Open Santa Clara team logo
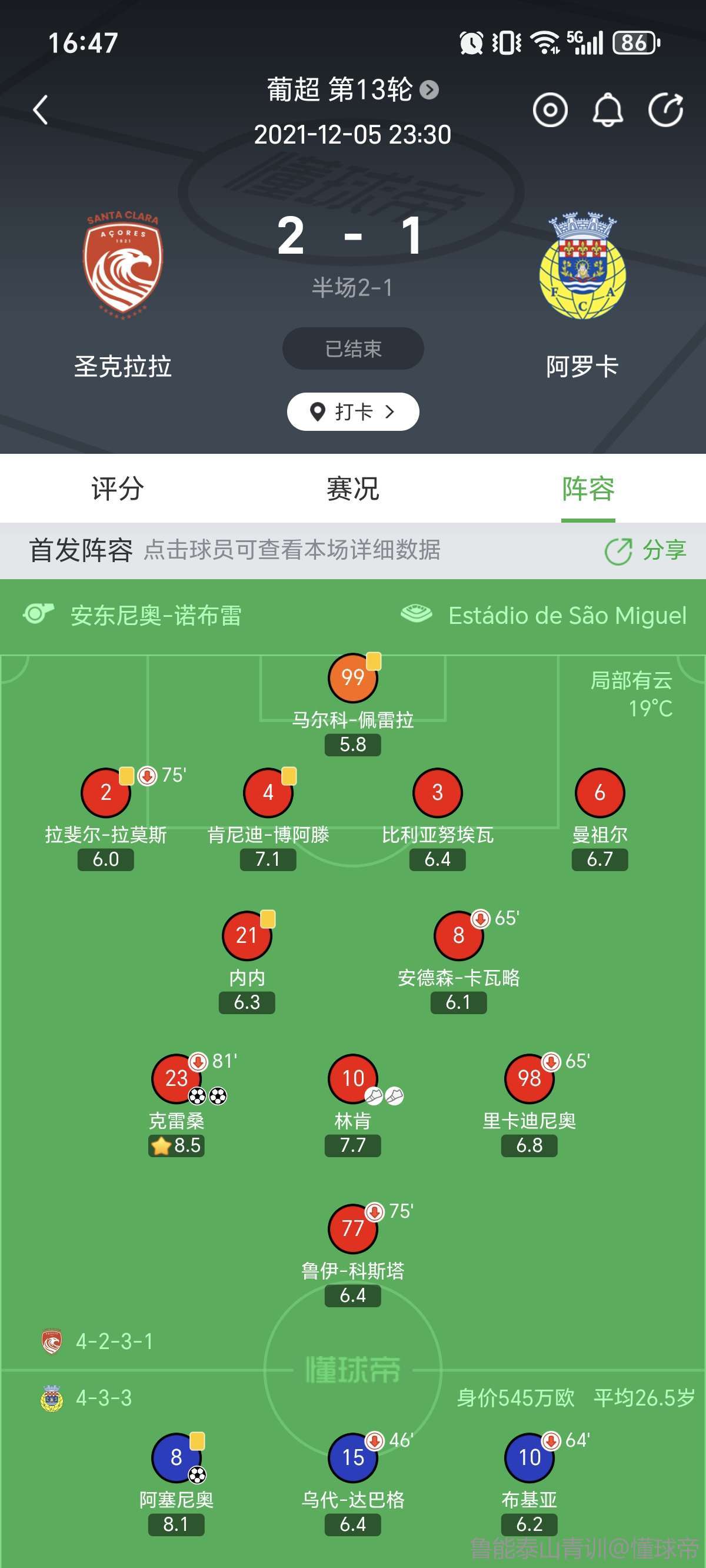 tap(123, 264)
